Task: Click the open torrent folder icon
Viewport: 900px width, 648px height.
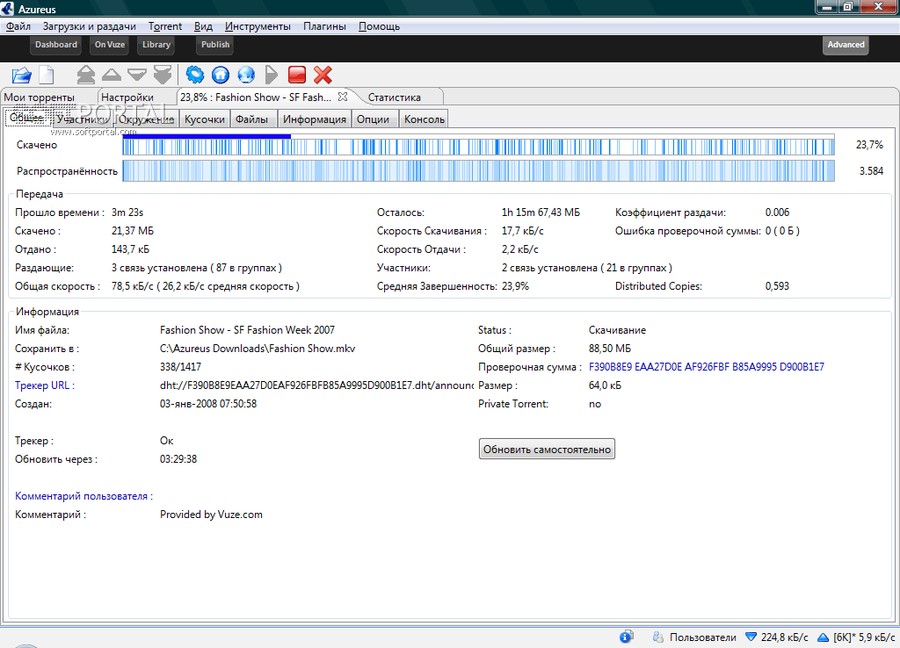Action: pyautogui.click(x=21, y=75)
